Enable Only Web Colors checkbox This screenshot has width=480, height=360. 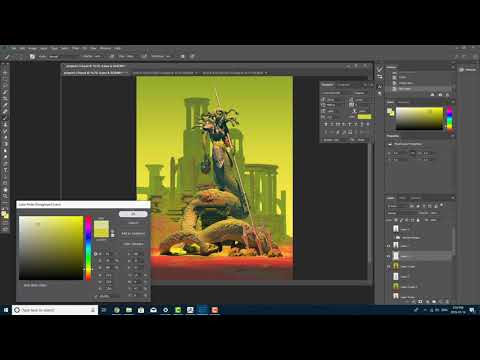[x=21, y=286]
